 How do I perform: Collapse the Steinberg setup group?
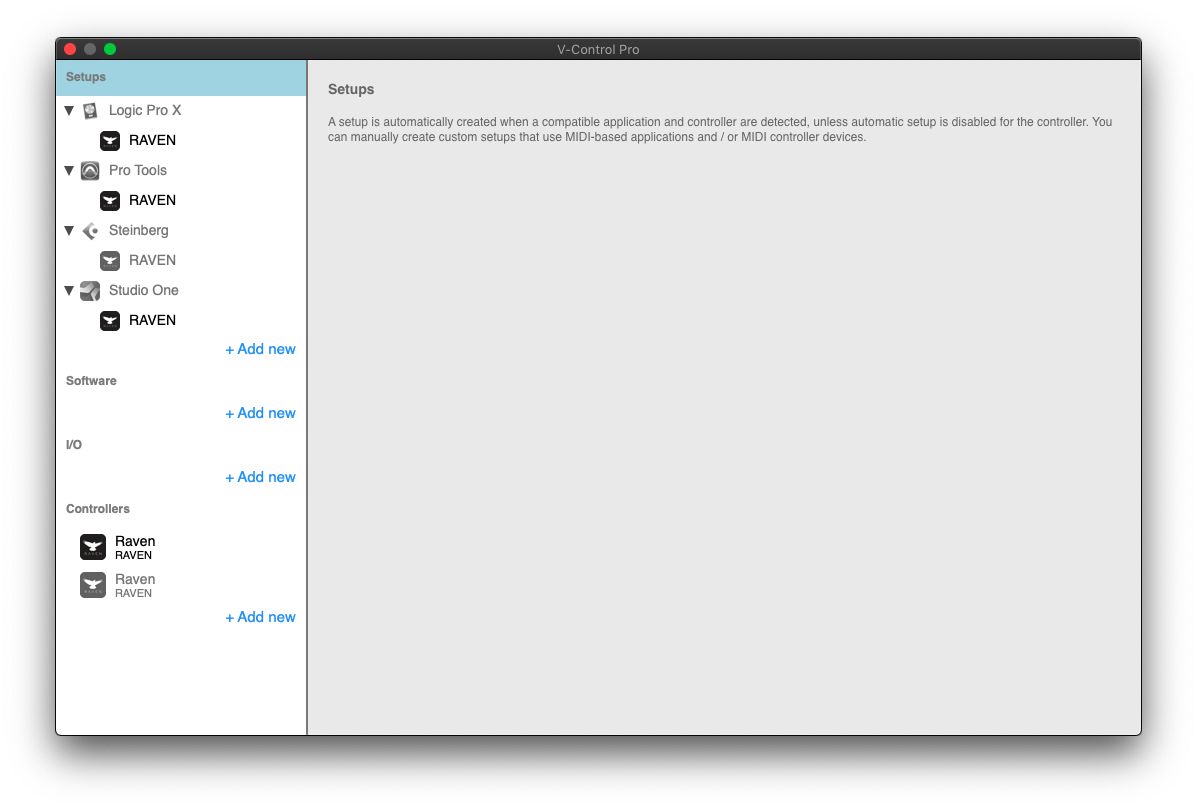(x=69, y=230)
